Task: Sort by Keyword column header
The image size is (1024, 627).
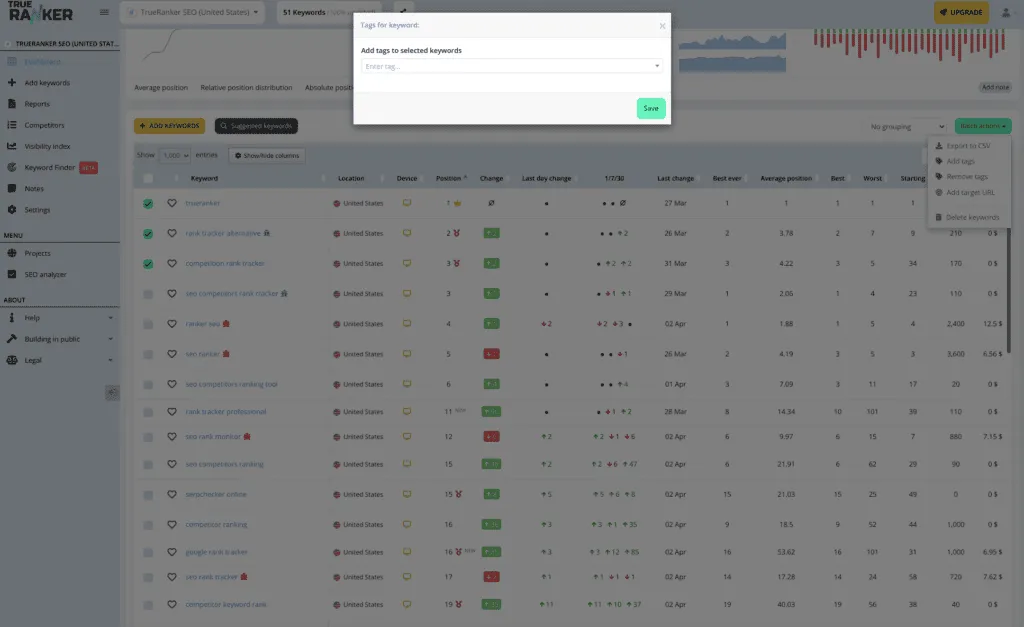Action: (x=204, y=178)
